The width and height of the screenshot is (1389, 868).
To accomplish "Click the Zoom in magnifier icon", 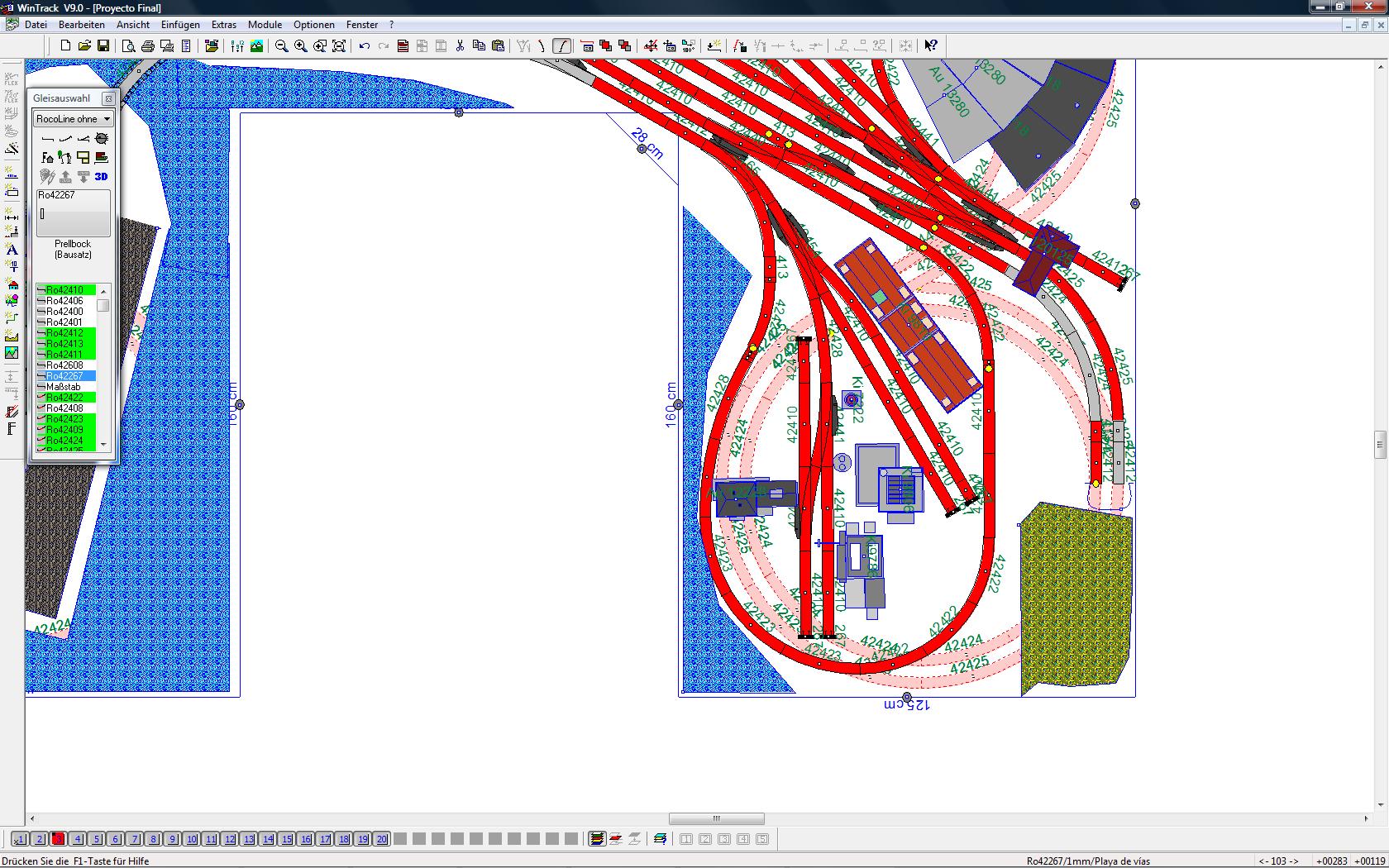I will point(301,46).
